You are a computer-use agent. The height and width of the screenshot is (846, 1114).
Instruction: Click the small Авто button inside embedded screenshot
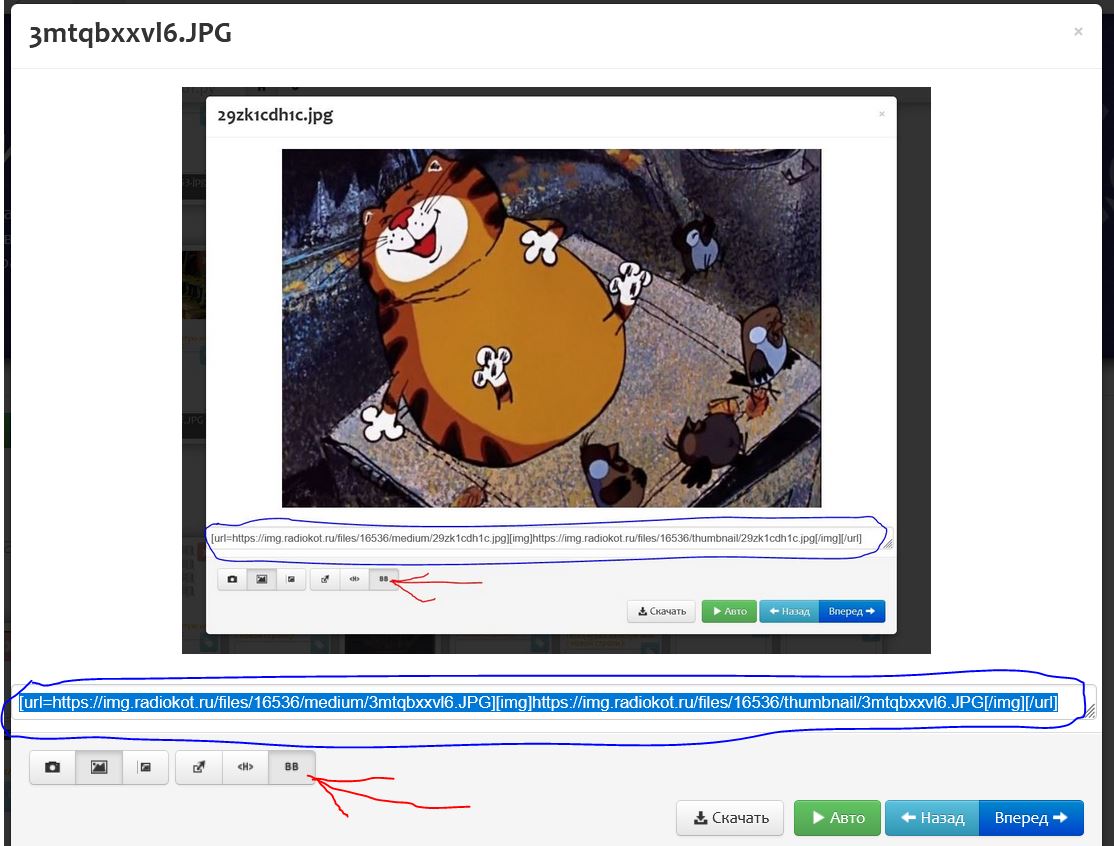tap(728, 611)
